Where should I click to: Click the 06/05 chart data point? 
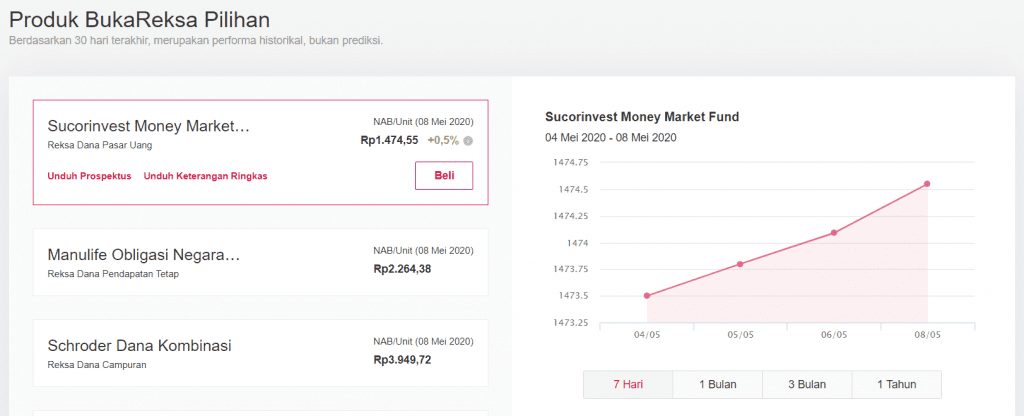(834, 232)
